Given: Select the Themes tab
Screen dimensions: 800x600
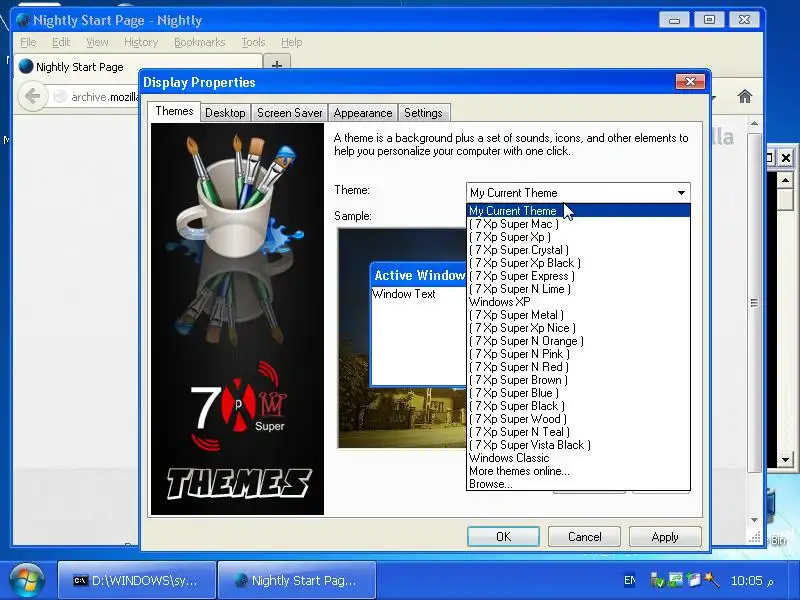Looking at the screenshot, I should coord(174,111).
